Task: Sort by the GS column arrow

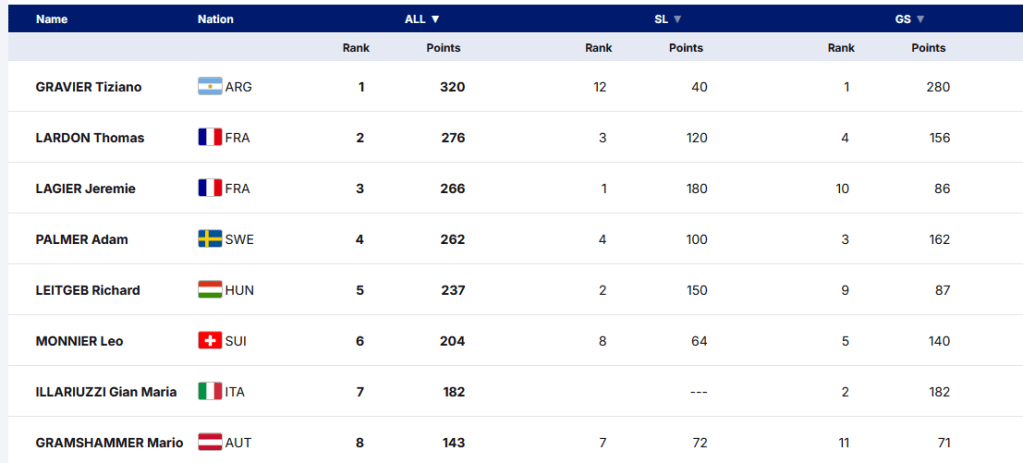Action: tap(920, 19)
